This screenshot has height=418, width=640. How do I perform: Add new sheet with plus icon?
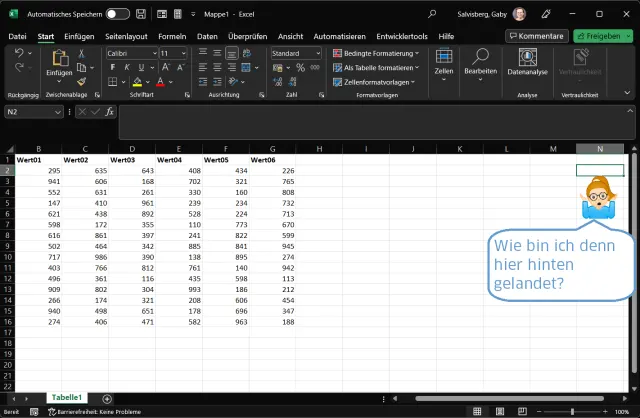[107, 398]
